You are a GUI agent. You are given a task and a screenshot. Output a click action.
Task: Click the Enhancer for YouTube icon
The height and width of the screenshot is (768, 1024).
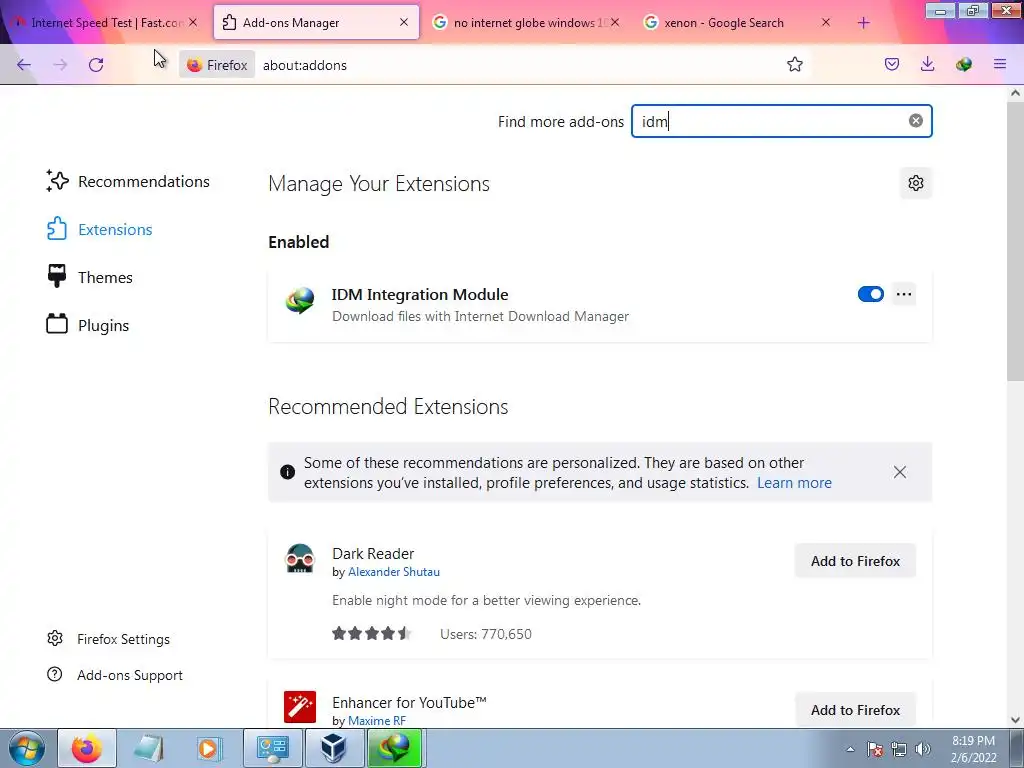[300, 707]
